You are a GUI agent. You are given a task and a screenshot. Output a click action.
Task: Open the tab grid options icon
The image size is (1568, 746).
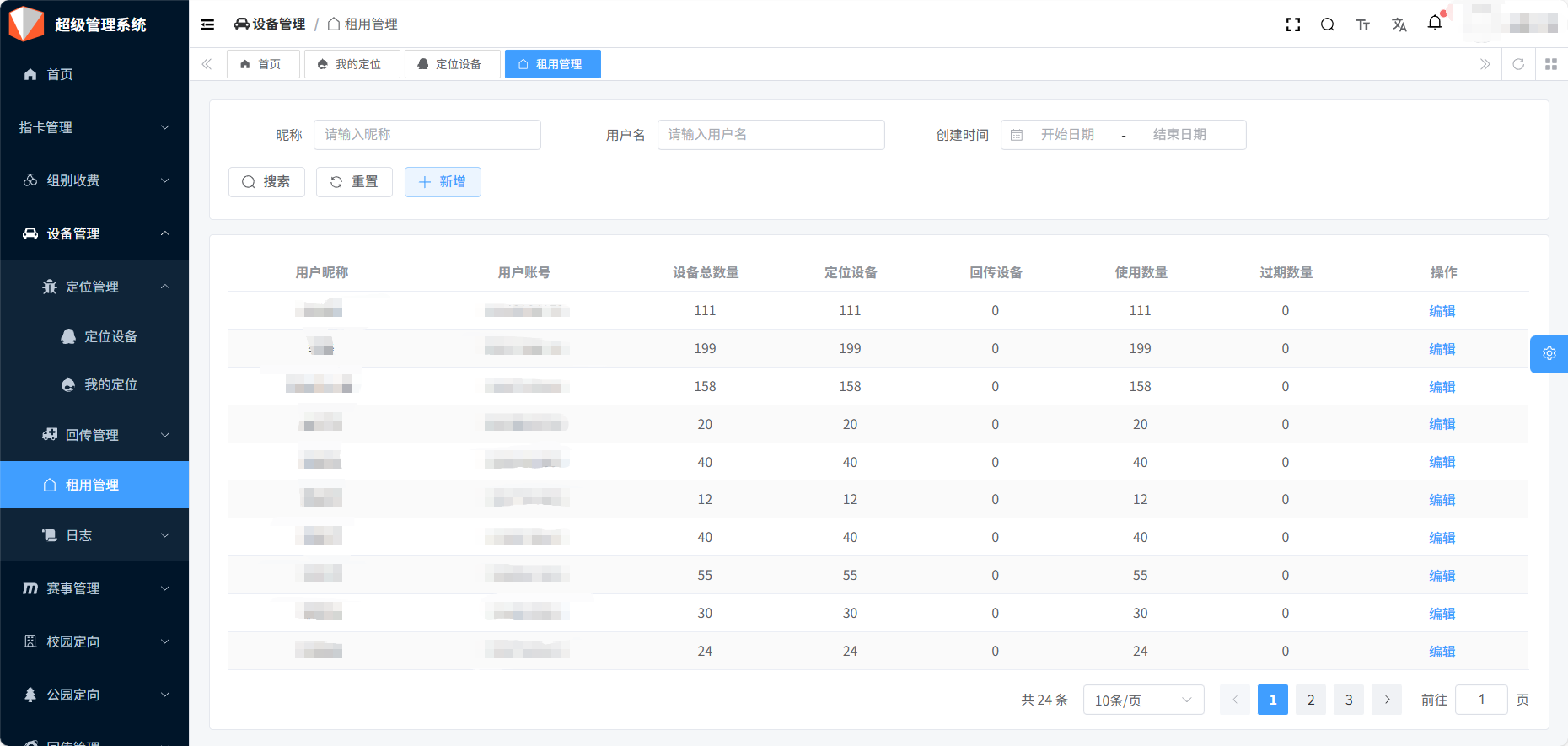tap(1550, 64)
